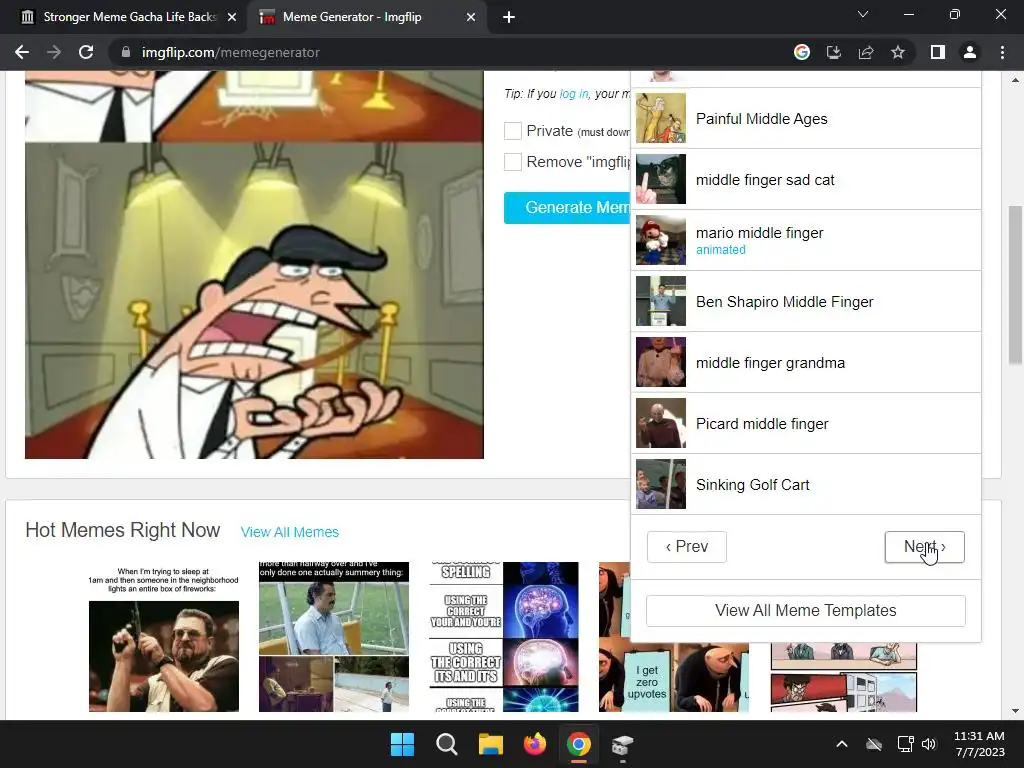Switch to Stronger Meme Gacha Life tab
The width and height of the screenshot is (1024, 768).
128,17
